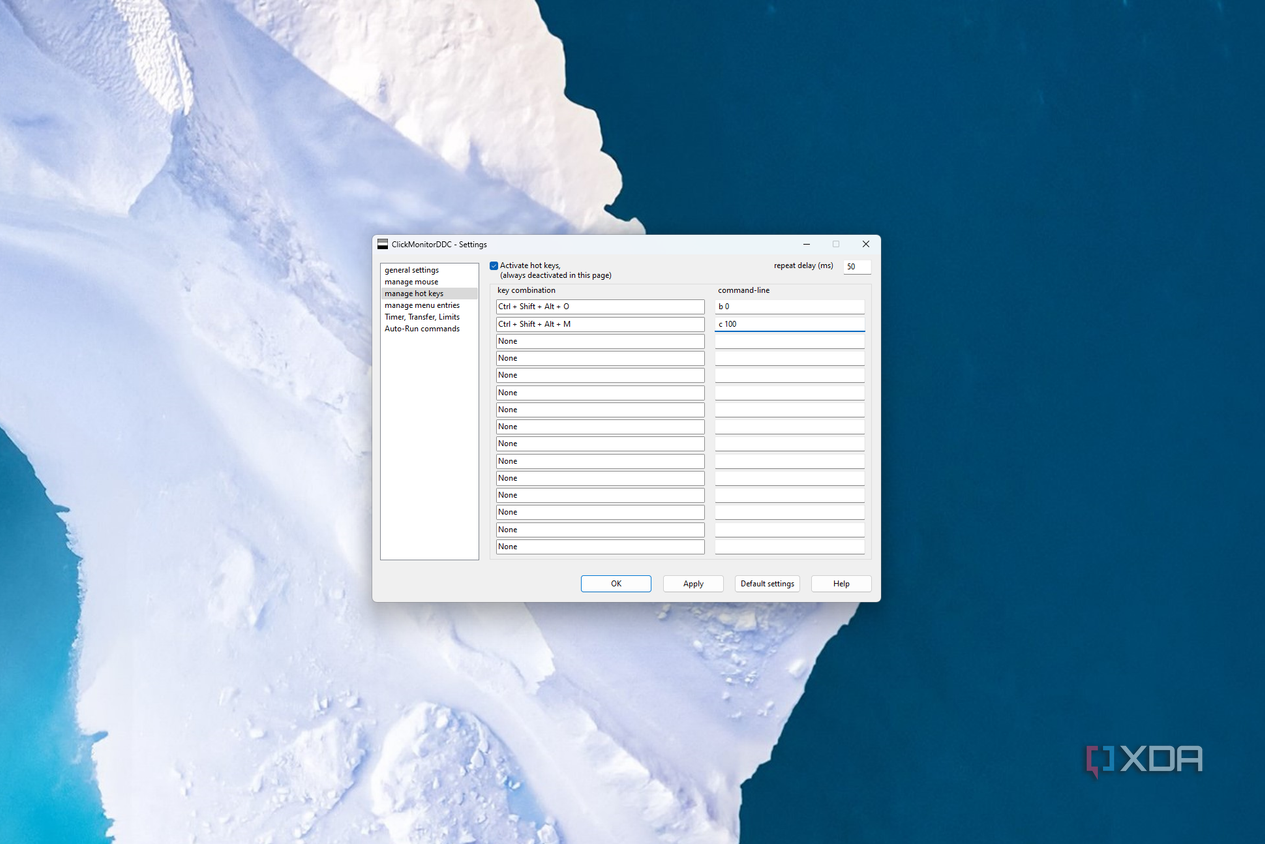Click the ClickMonitorDDC title bar app icon
The width and height of the screenshot is (1265, 844).
pos(382,244)
